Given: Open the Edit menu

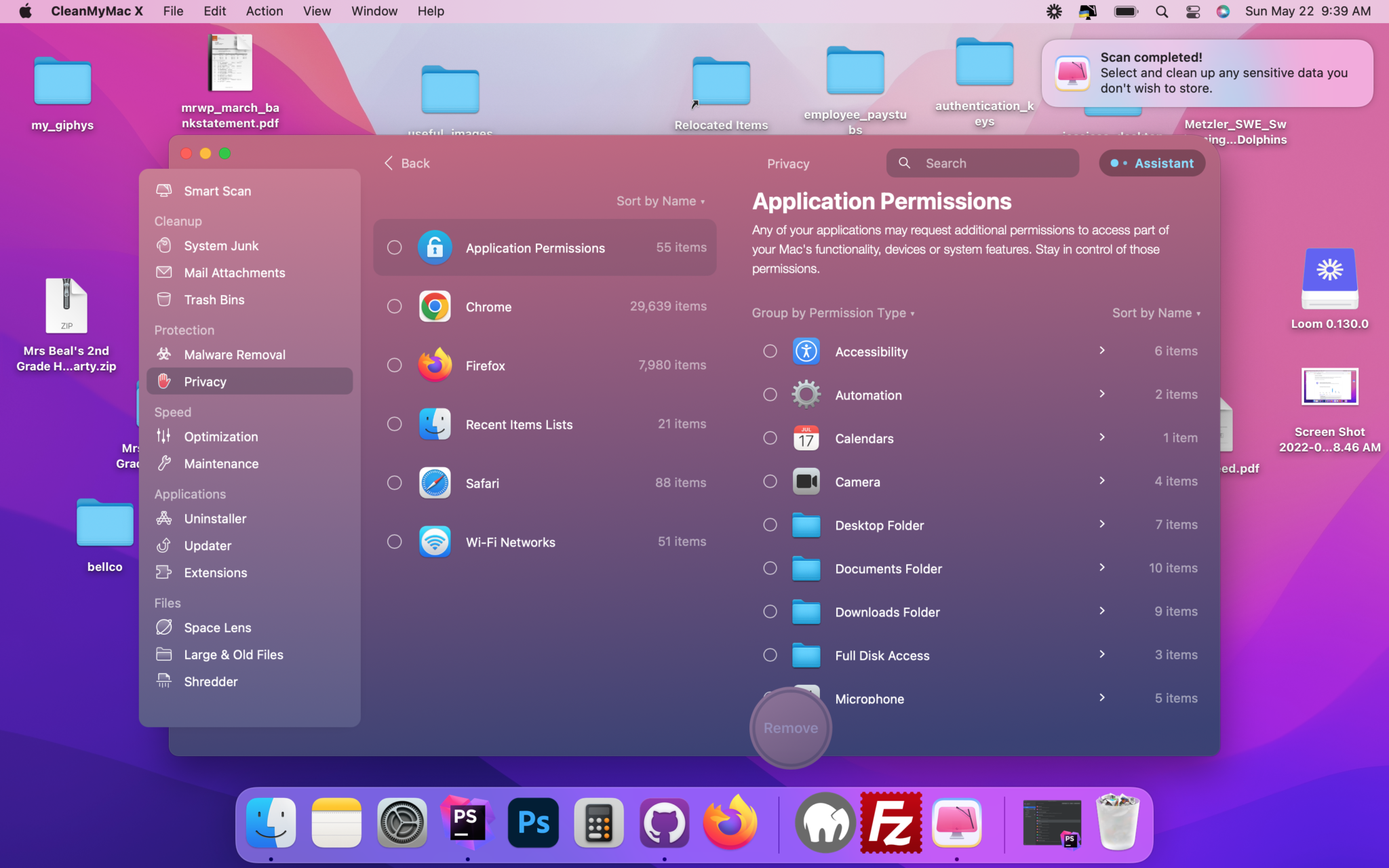Looking at the screenshot, I should (x=214, y=12).
